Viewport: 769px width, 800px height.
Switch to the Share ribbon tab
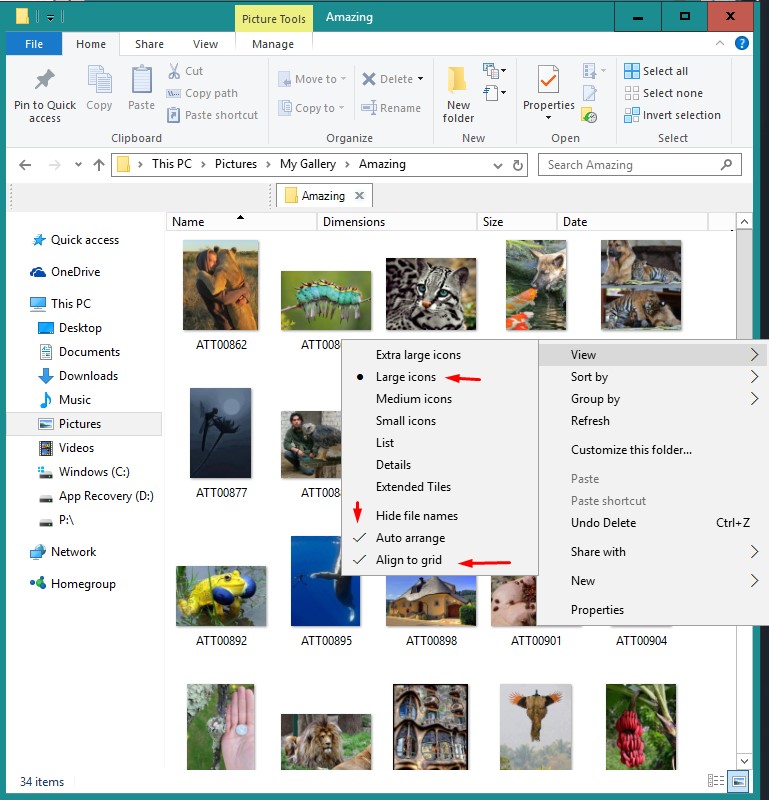click(149, 44)
